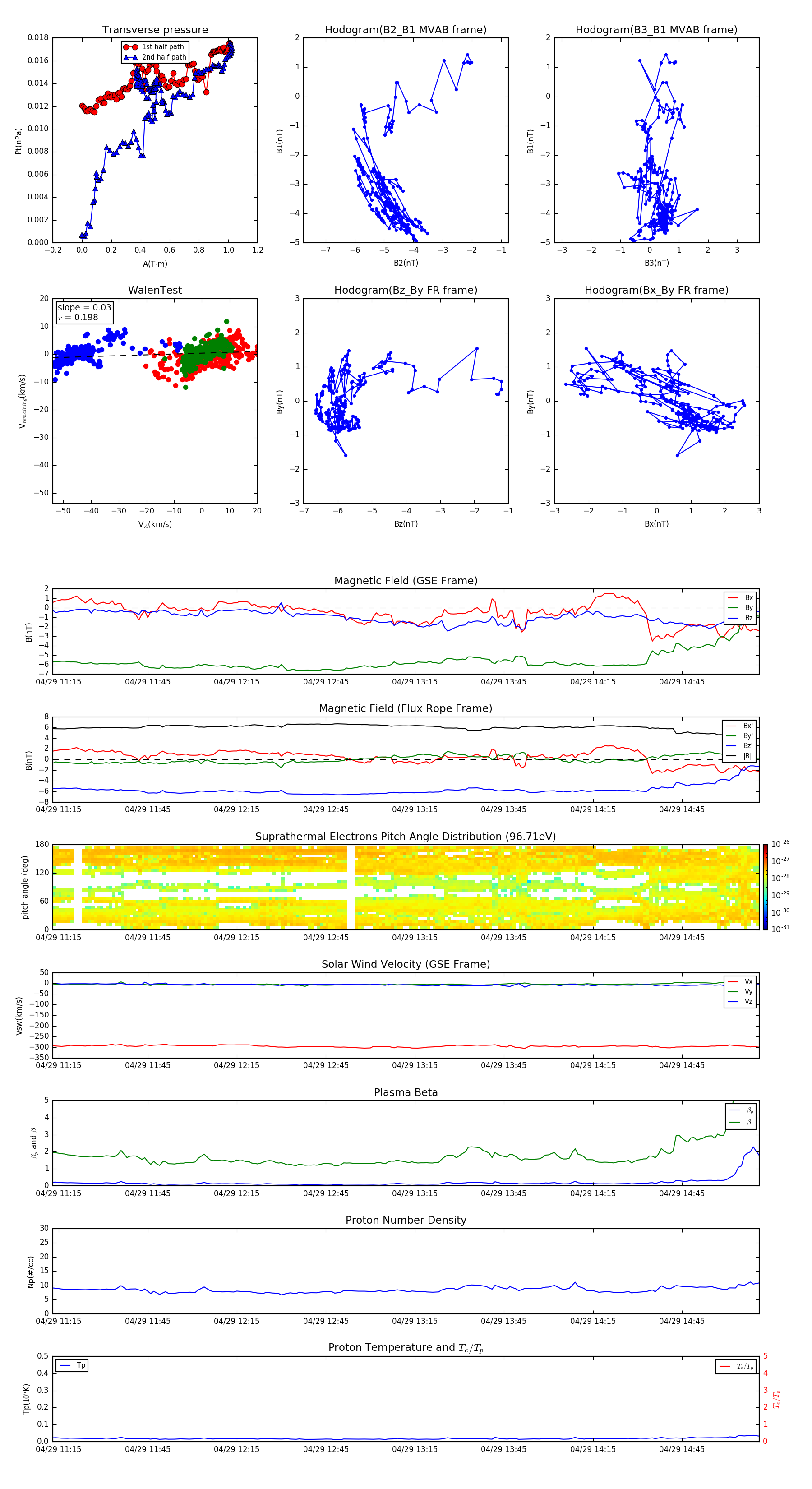Select the "Bx" entry in GSE legend

pyautogui.click(x=740, y=598)
